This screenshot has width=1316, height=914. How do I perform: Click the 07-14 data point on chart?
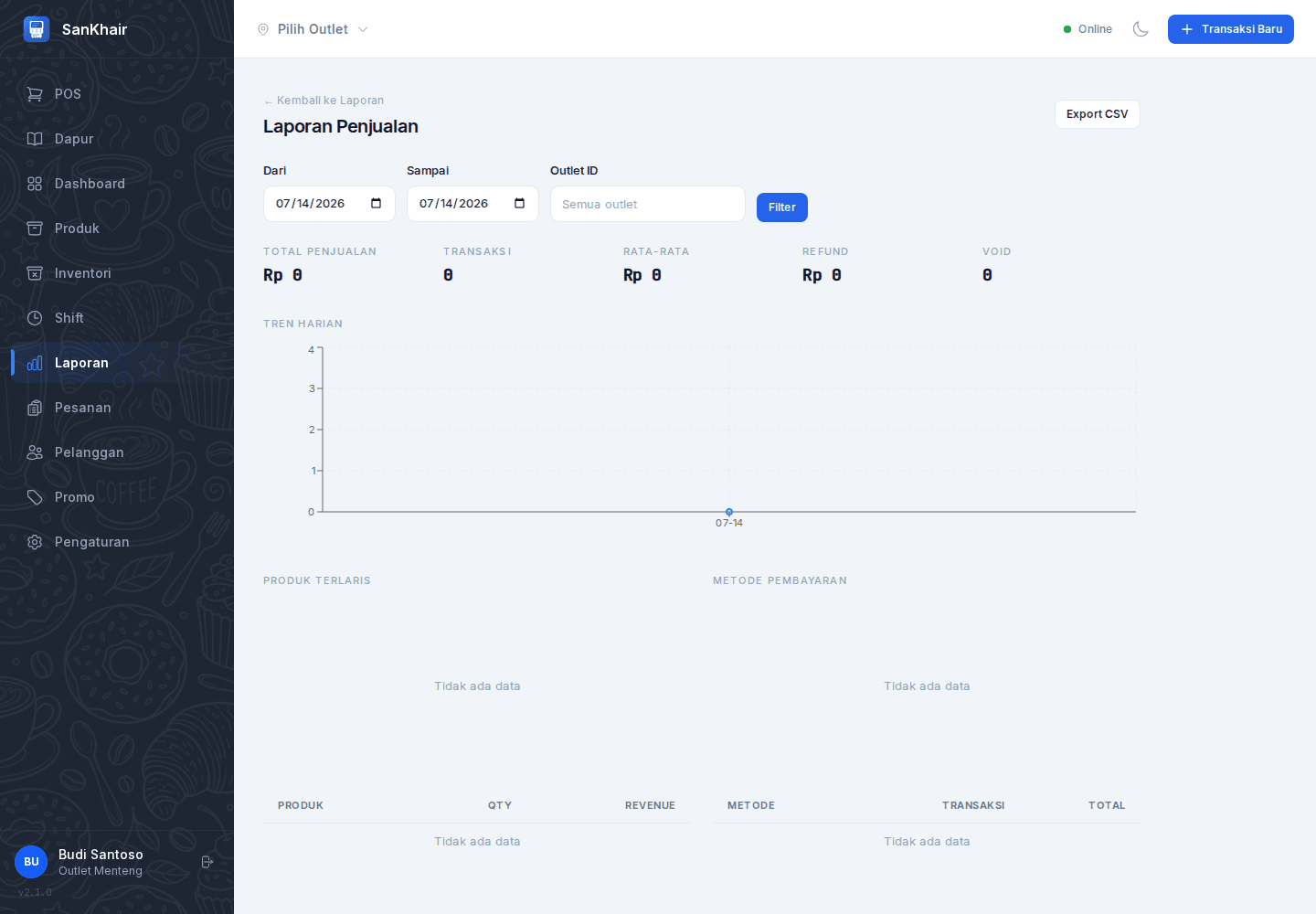[x=729, y=512]
